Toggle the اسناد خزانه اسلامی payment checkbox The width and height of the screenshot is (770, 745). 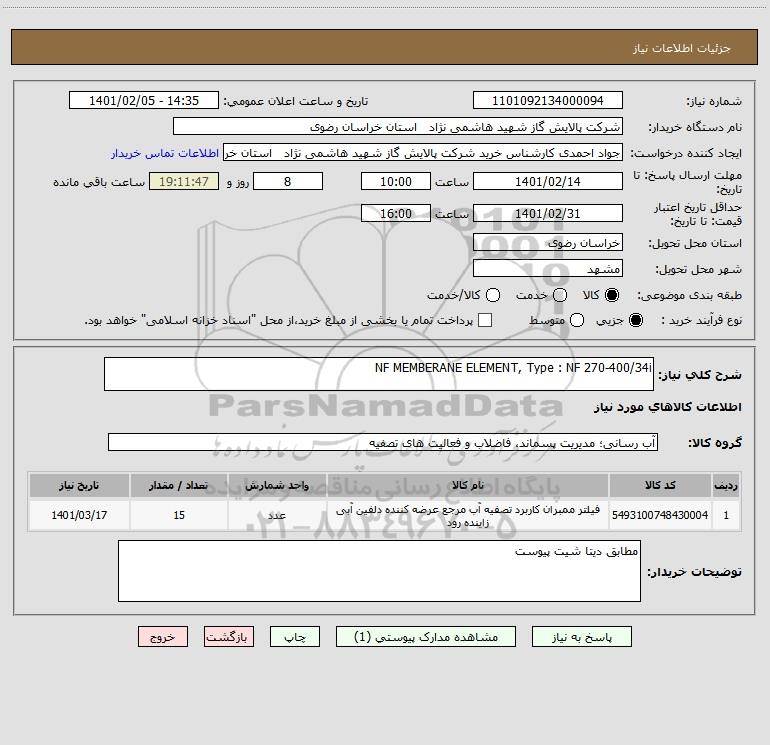485,320
